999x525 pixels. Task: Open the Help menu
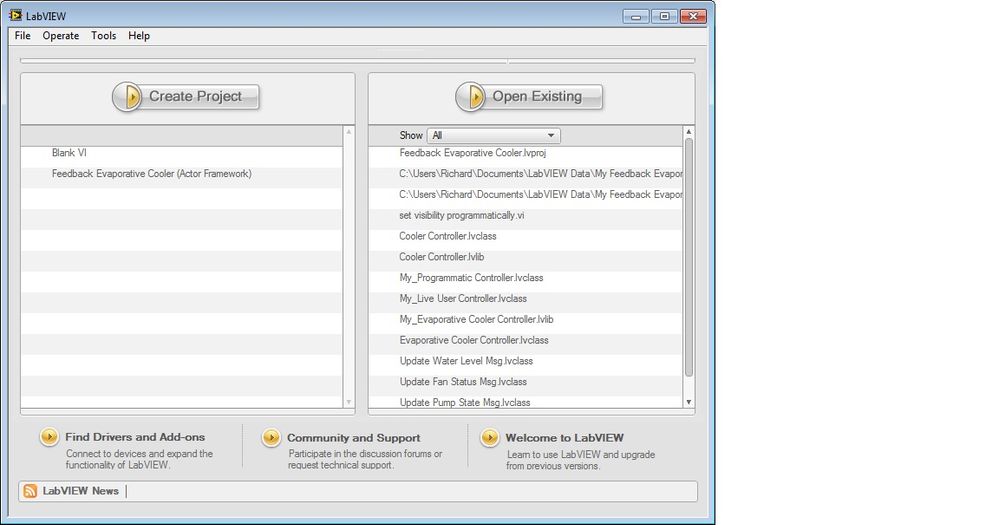139,36
